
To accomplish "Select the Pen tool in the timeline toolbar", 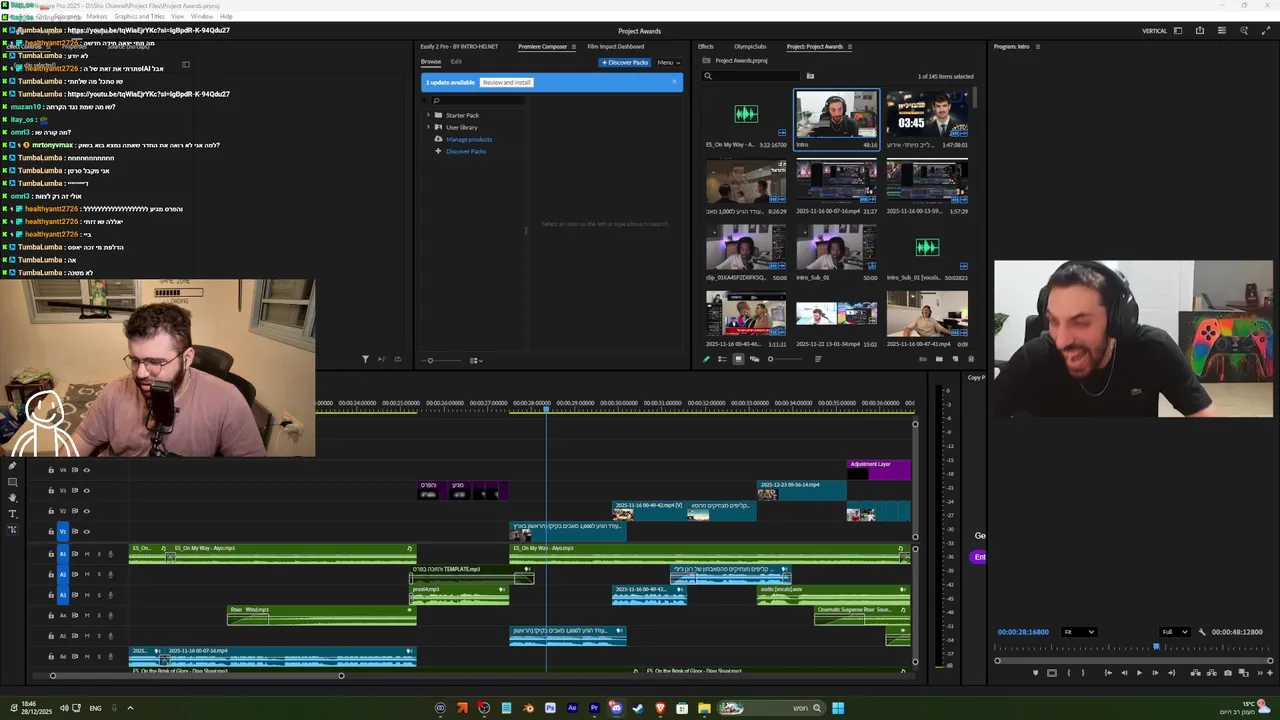I will 12,466.
